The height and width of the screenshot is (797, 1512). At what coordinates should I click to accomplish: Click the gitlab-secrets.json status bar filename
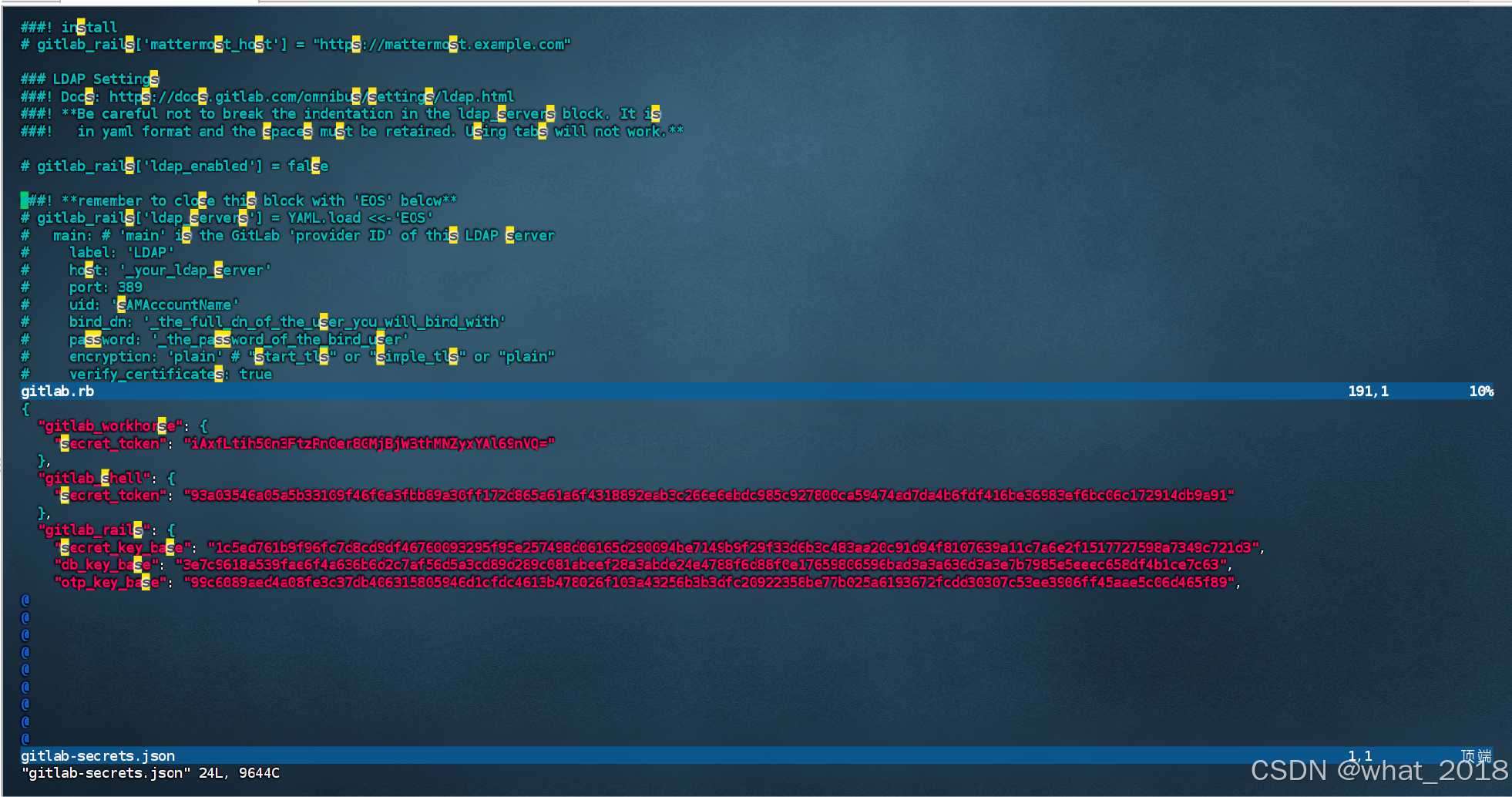98,756
